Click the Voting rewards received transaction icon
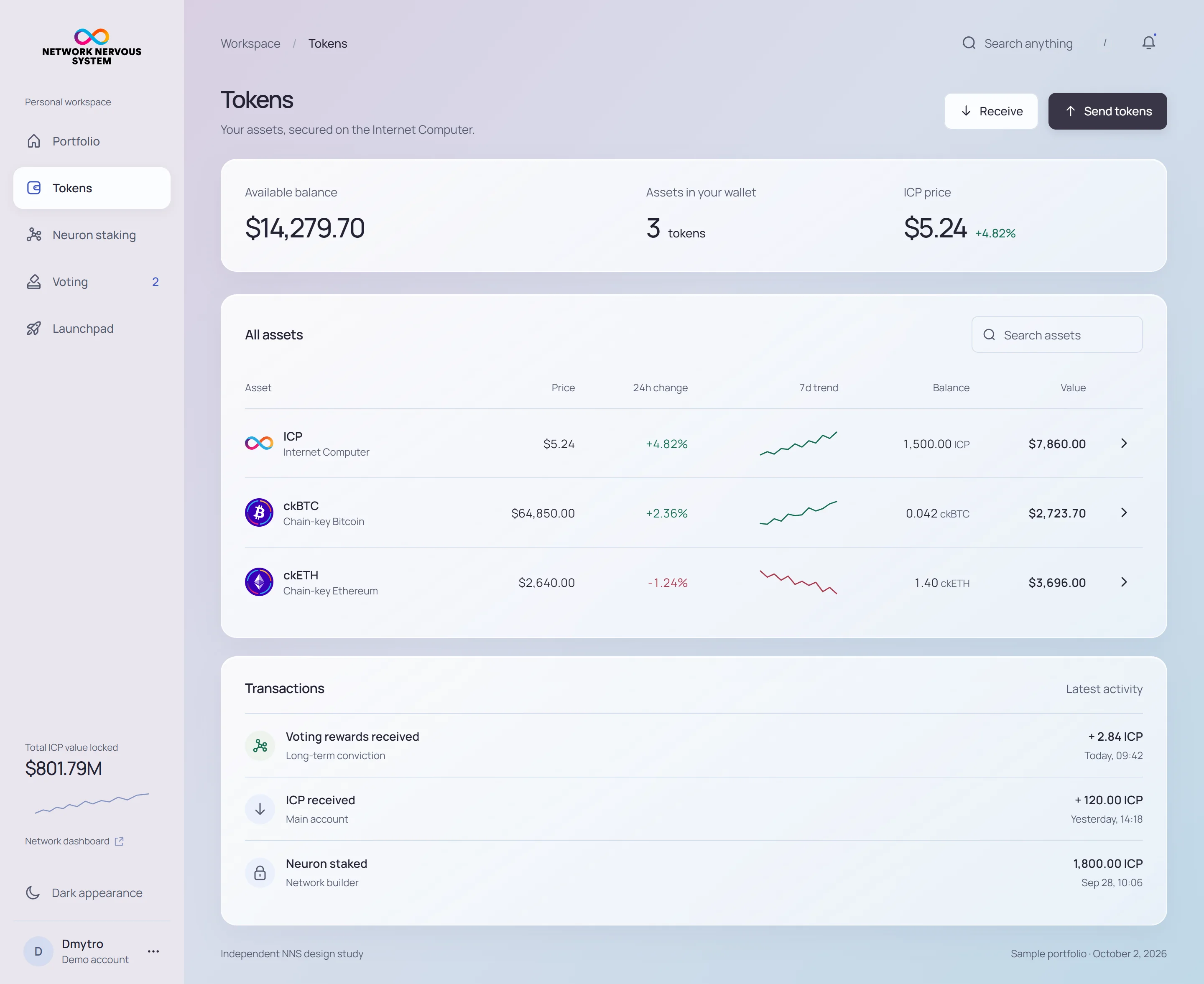Screen dimensions: 1204x984 260,745
